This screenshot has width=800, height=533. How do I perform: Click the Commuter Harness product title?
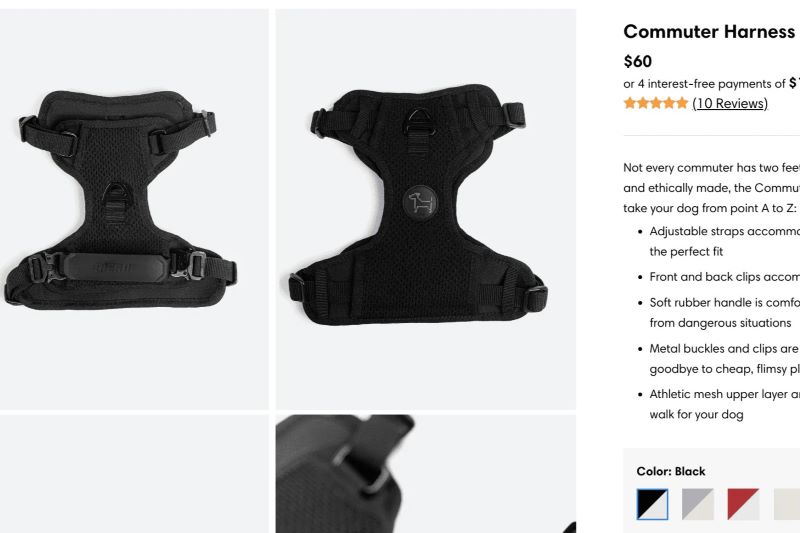[709, 32]
